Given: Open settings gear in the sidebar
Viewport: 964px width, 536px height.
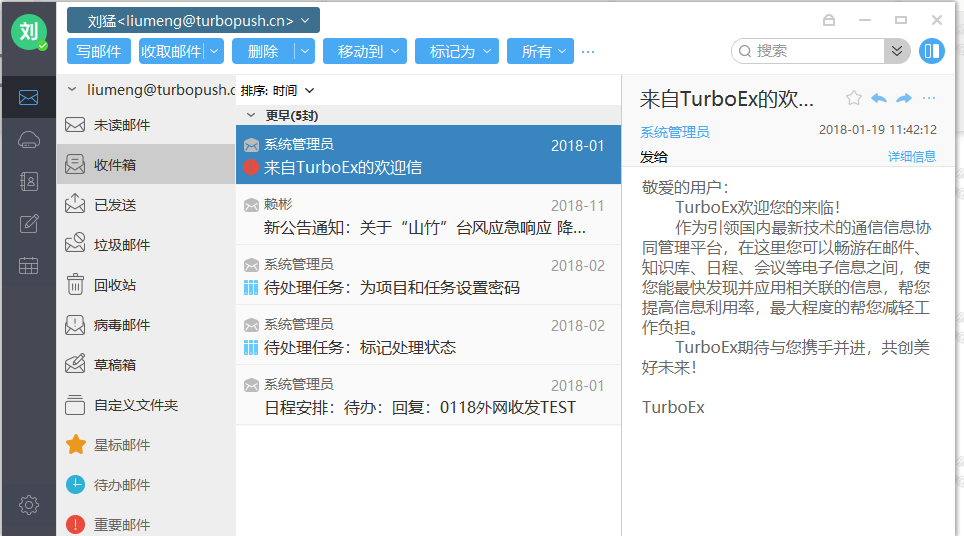Looking at the screenshot, I should [x=28, y=505].
